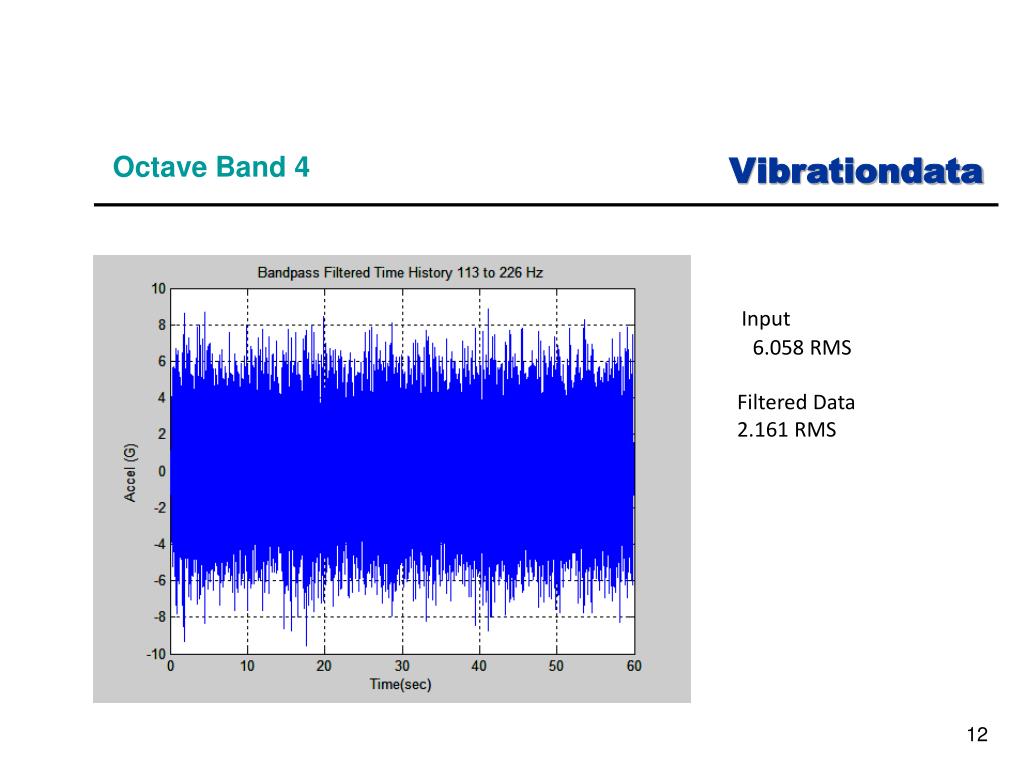Click the slide page number 12
The width and height of the screenshot is (1024, 768).
(977, 735)
